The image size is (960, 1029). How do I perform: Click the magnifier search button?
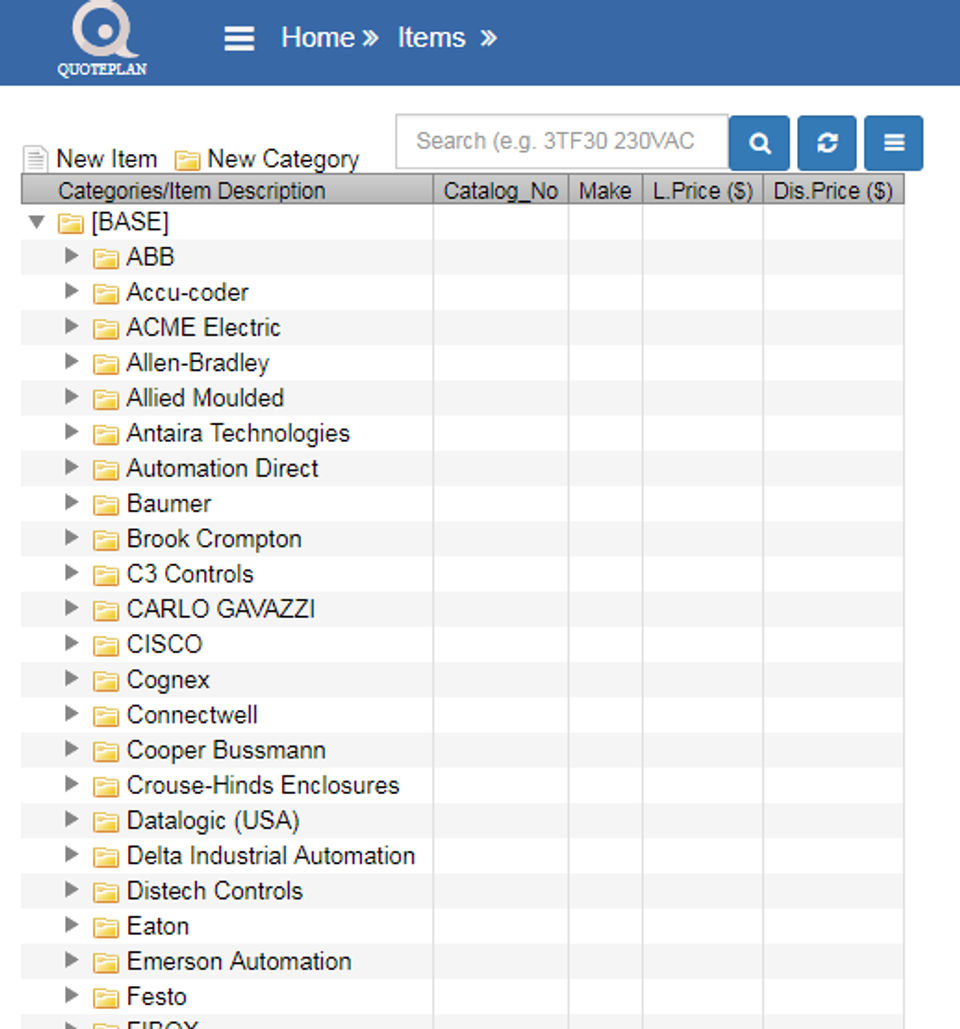pyautogui.click(x=759, y=143)
